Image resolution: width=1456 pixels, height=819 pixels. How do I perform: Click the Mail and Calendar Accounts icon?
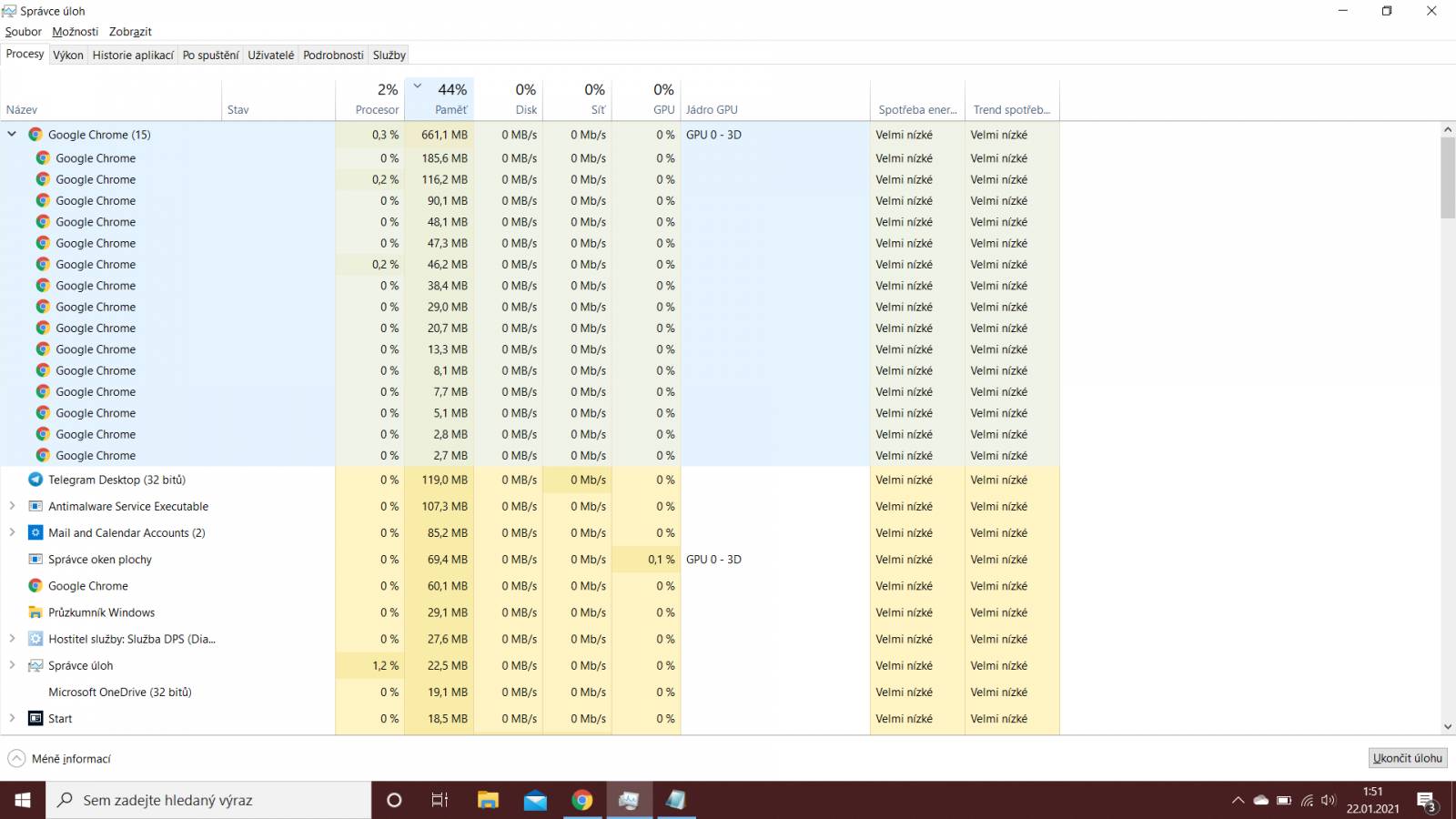pyautogui.click(x=35, y=532)
